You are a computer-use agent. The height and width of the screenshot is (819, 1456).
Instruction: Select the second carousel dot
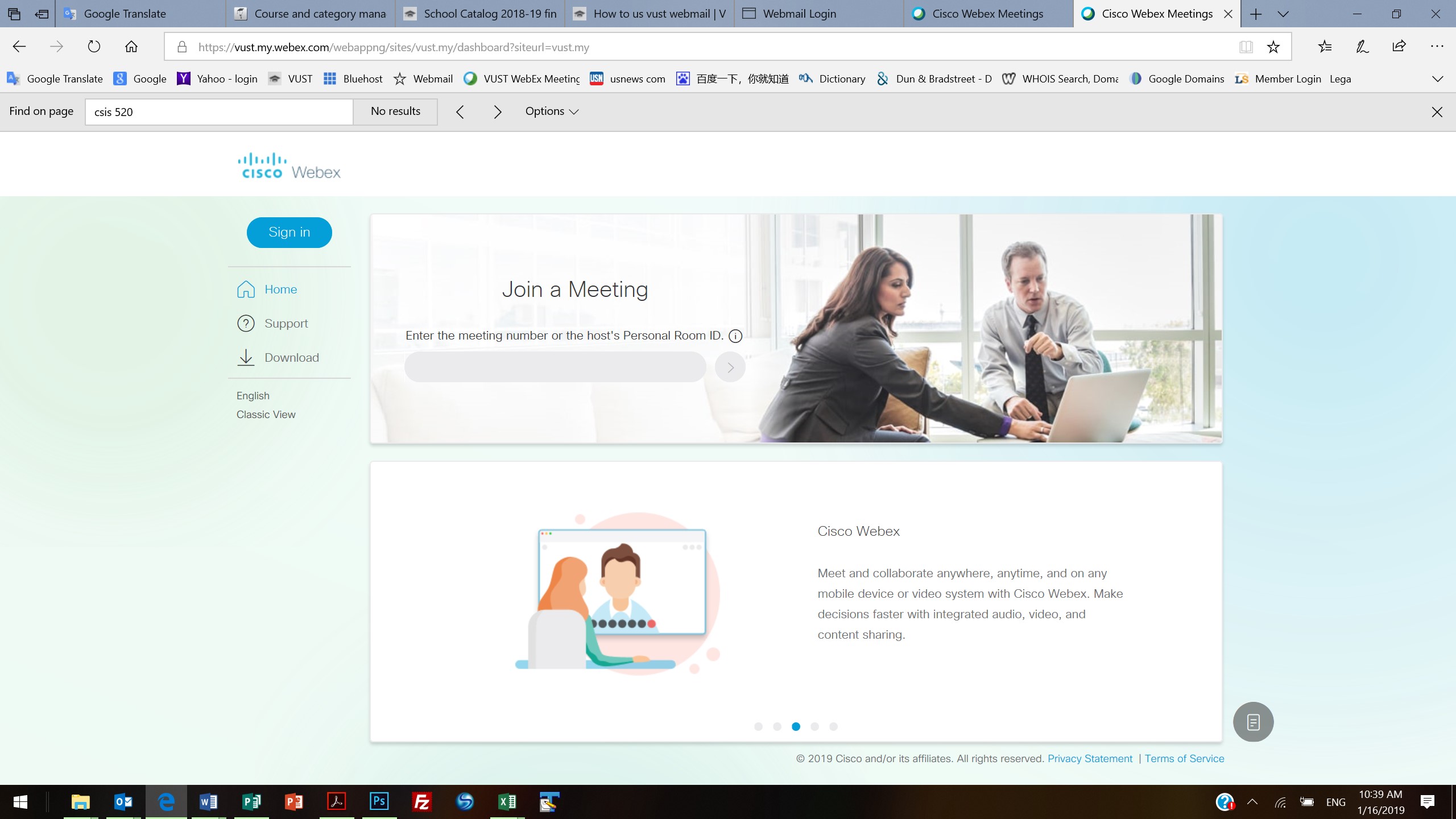(x=777, y=726)
